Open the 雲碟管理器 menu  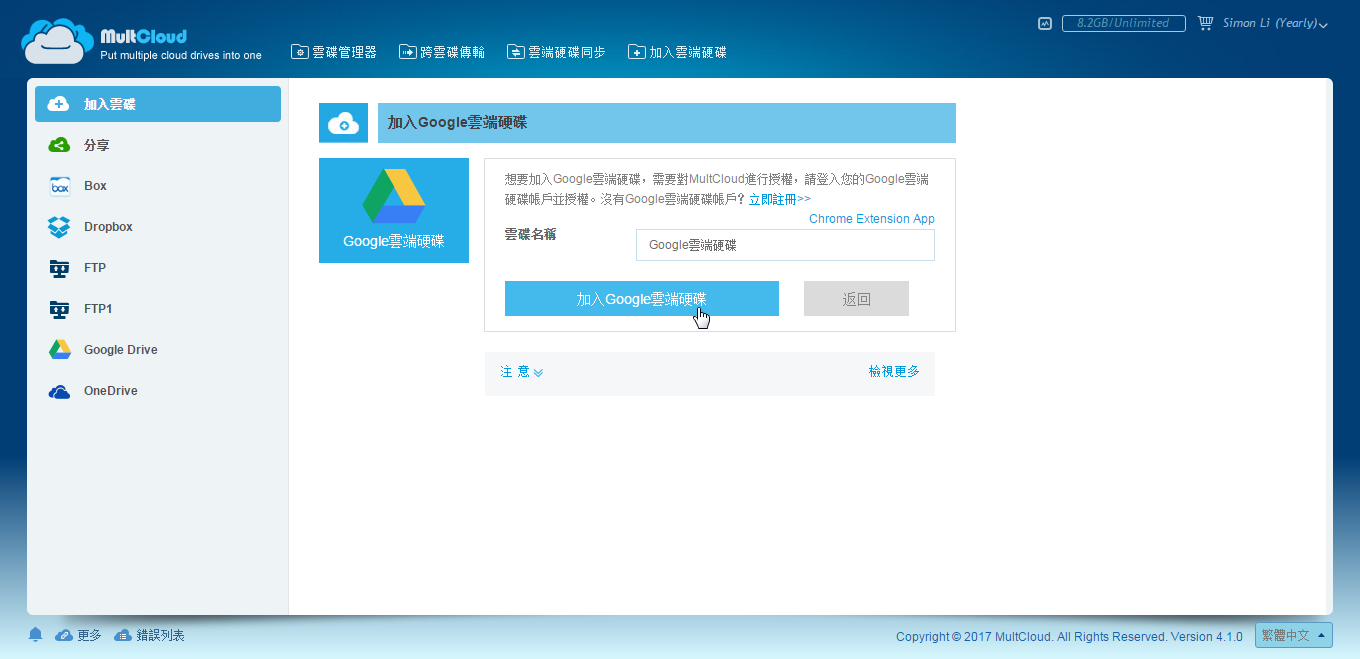pos(334,52)
